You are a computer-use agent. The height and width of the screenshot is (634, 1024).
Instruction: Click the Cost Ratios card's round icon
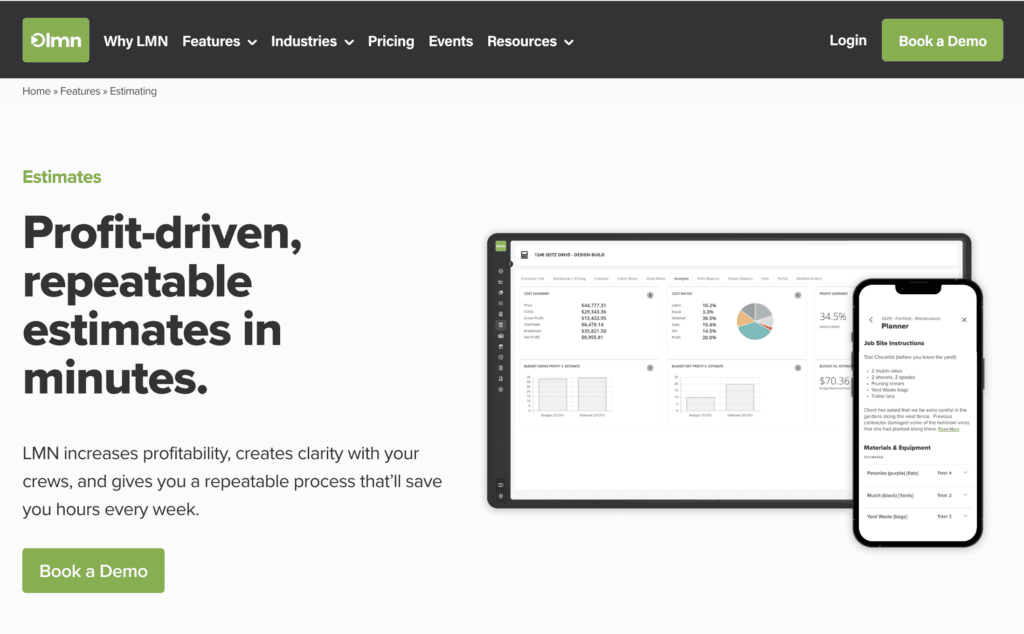(x=797, y=295)
